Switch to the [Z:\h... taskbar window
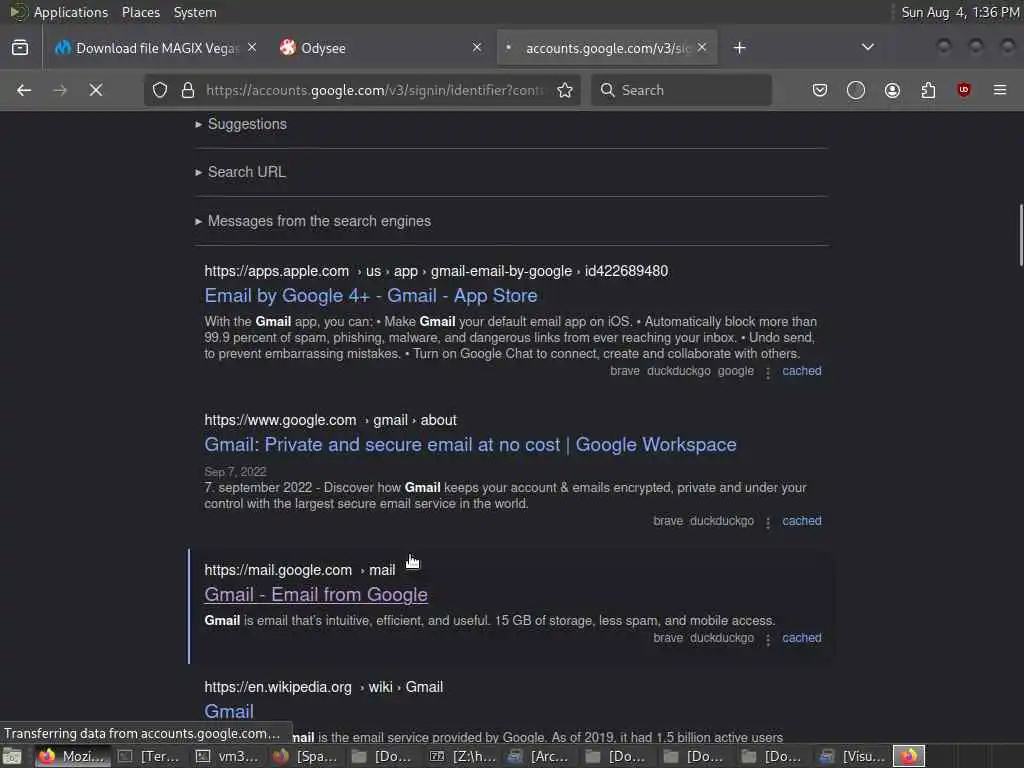1024x768 pixels. (462, 756)
